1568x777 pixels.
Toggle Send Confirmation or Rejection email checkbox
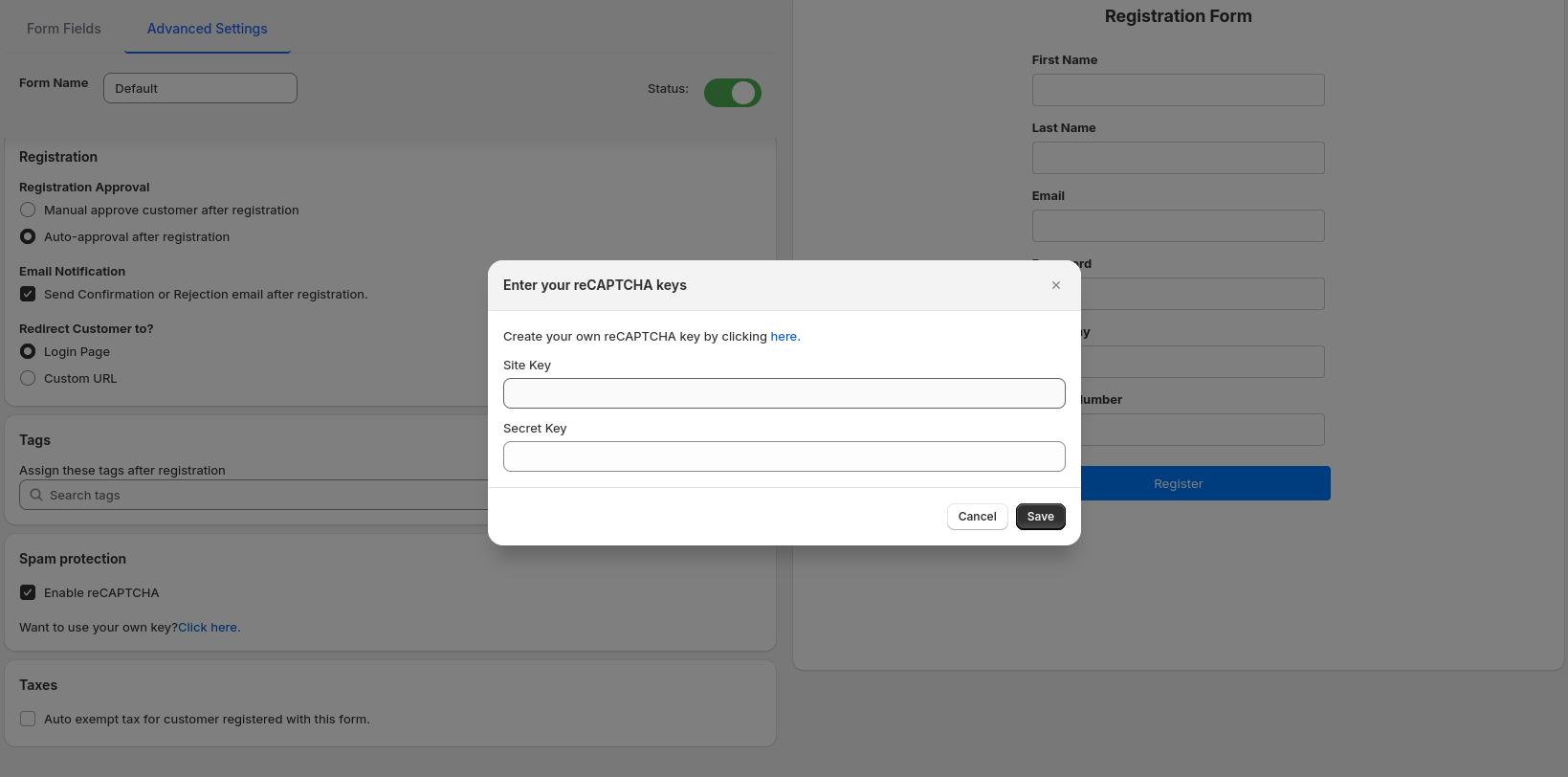28,294
